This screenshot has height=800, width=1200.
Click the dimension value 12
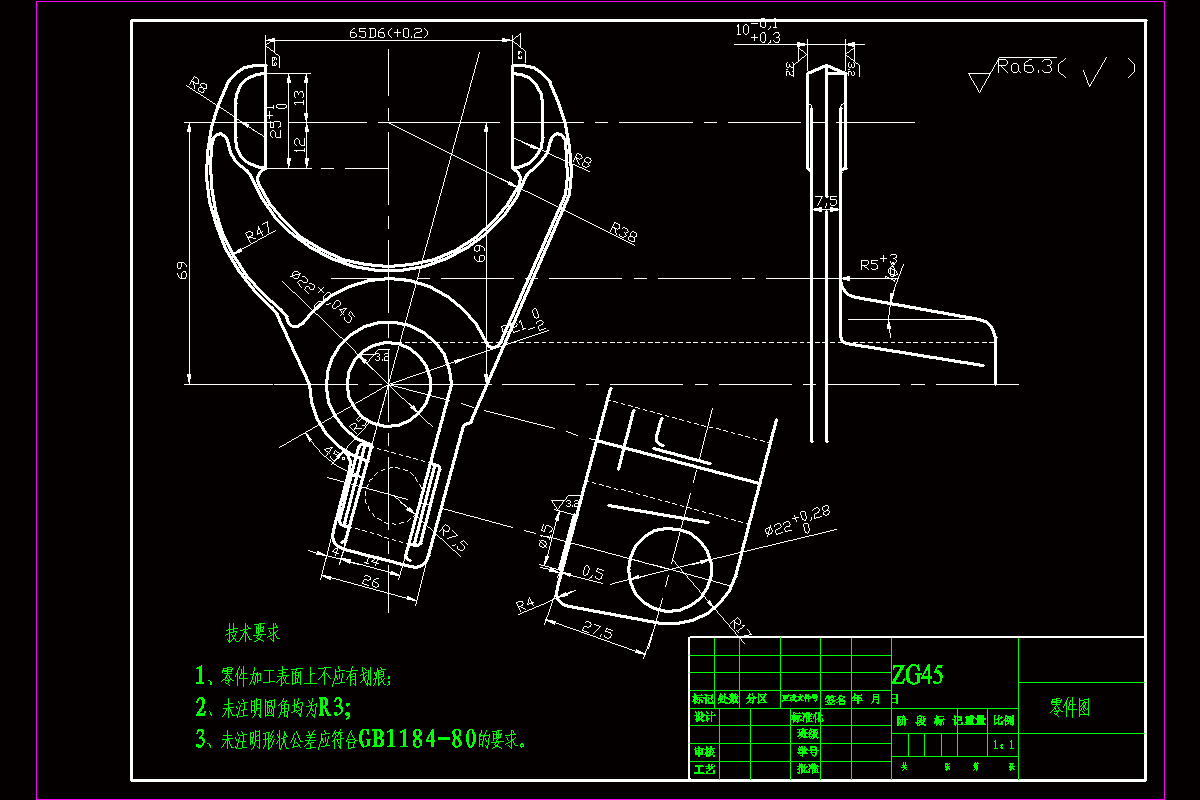pos(299,146)
